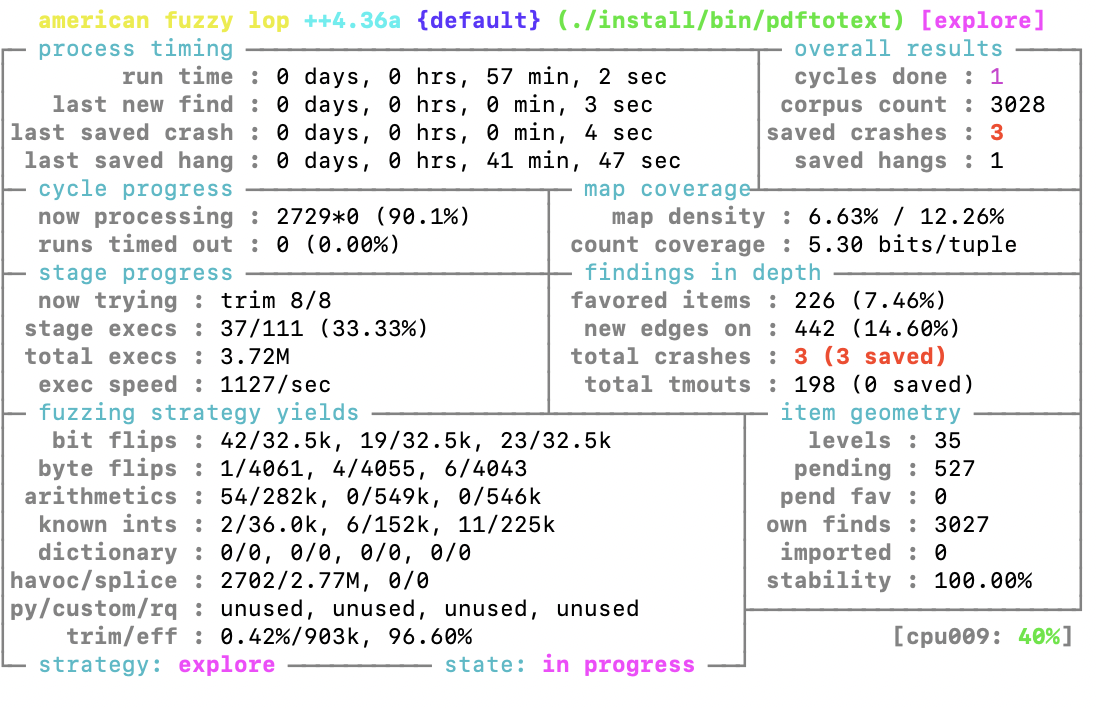Select now trying value "trim 8/8"

coord(276,301)
